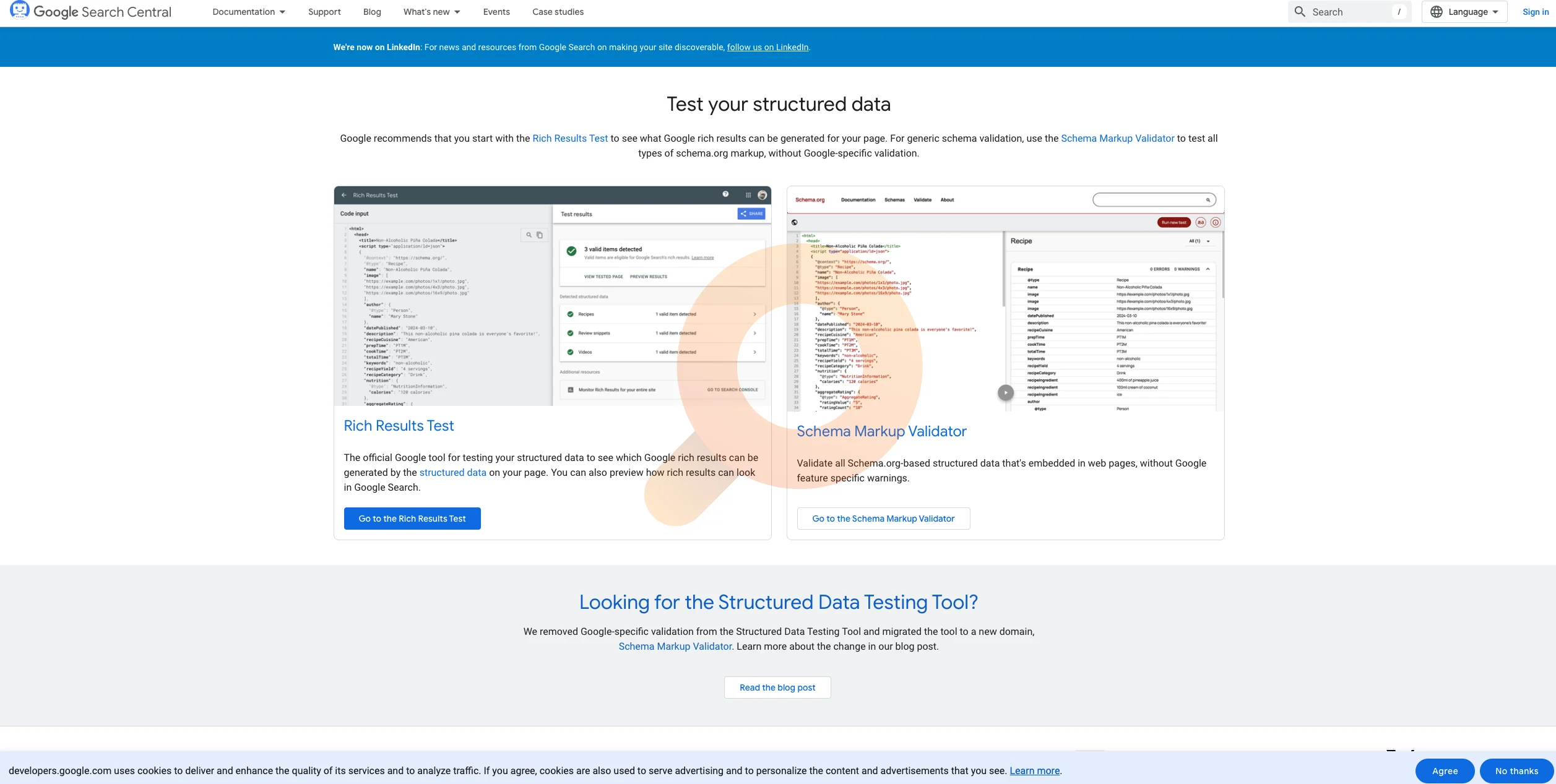The image size is (1556, 784).
Task: Open the Documentation dropdown menu
Action: click(x=247, y=12)
